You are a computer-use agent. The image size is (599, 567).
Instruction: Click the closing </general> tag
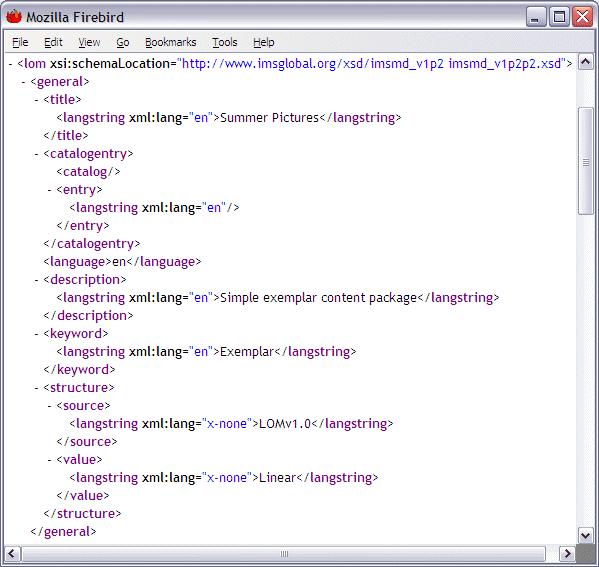click(63, 532)
